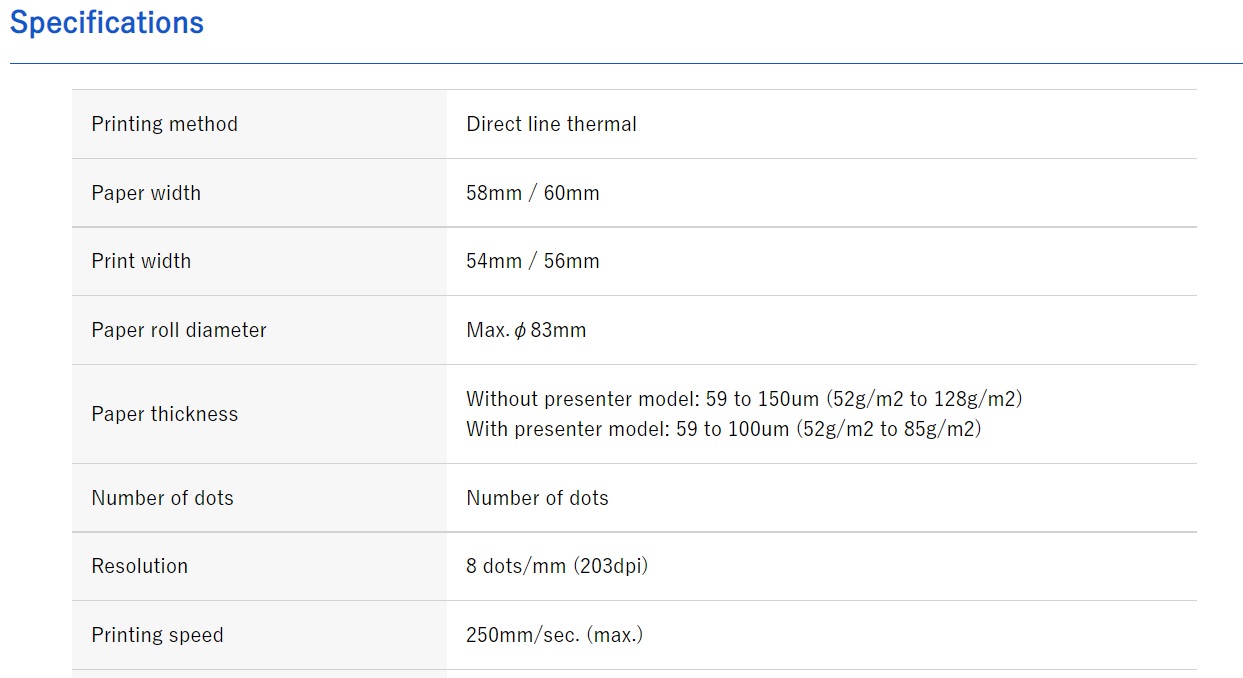Select the 8 dots/mm (203dpi) value
This screenshot has width=1243, height=678.
point(557,566)
